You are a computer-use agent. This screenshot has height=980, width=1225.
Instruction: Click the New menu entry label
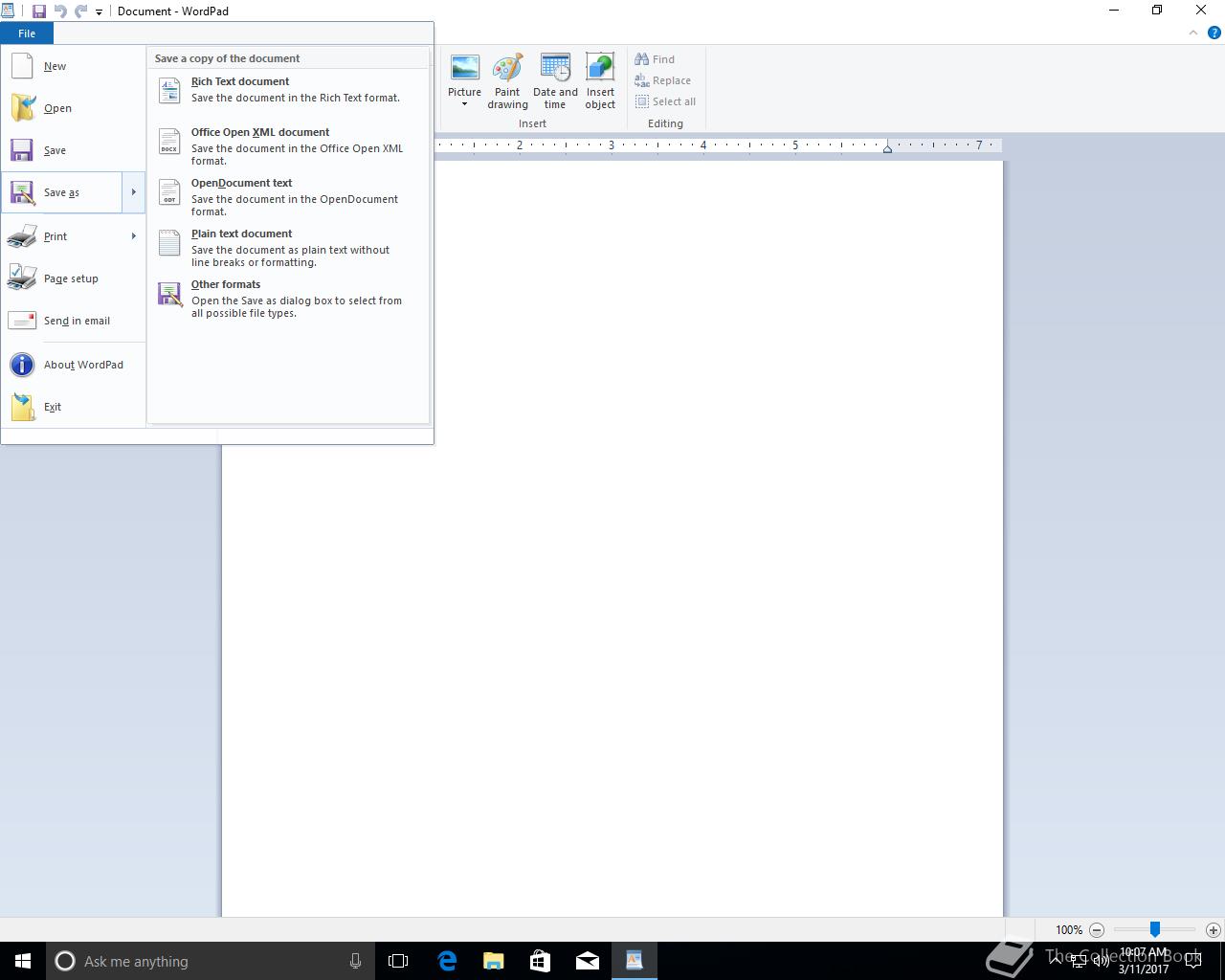click(x=55, y=66)
